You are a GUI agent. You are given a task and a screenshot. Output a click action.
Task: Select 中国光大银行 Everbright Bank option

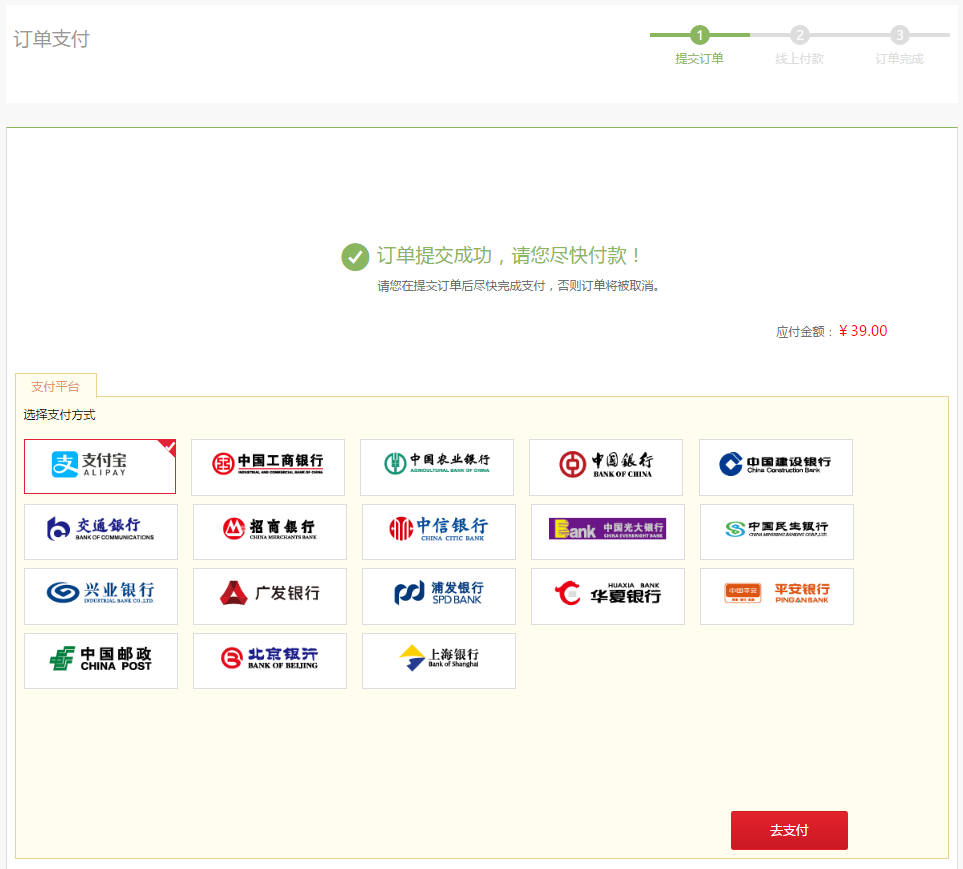click(607, 532)
